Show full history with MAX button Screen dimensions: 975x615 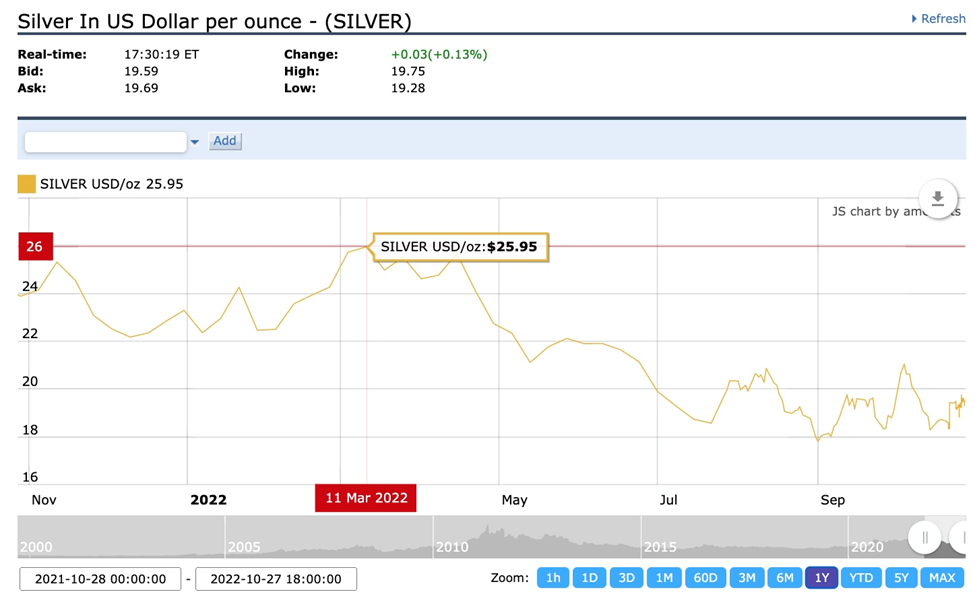(942, 578)
